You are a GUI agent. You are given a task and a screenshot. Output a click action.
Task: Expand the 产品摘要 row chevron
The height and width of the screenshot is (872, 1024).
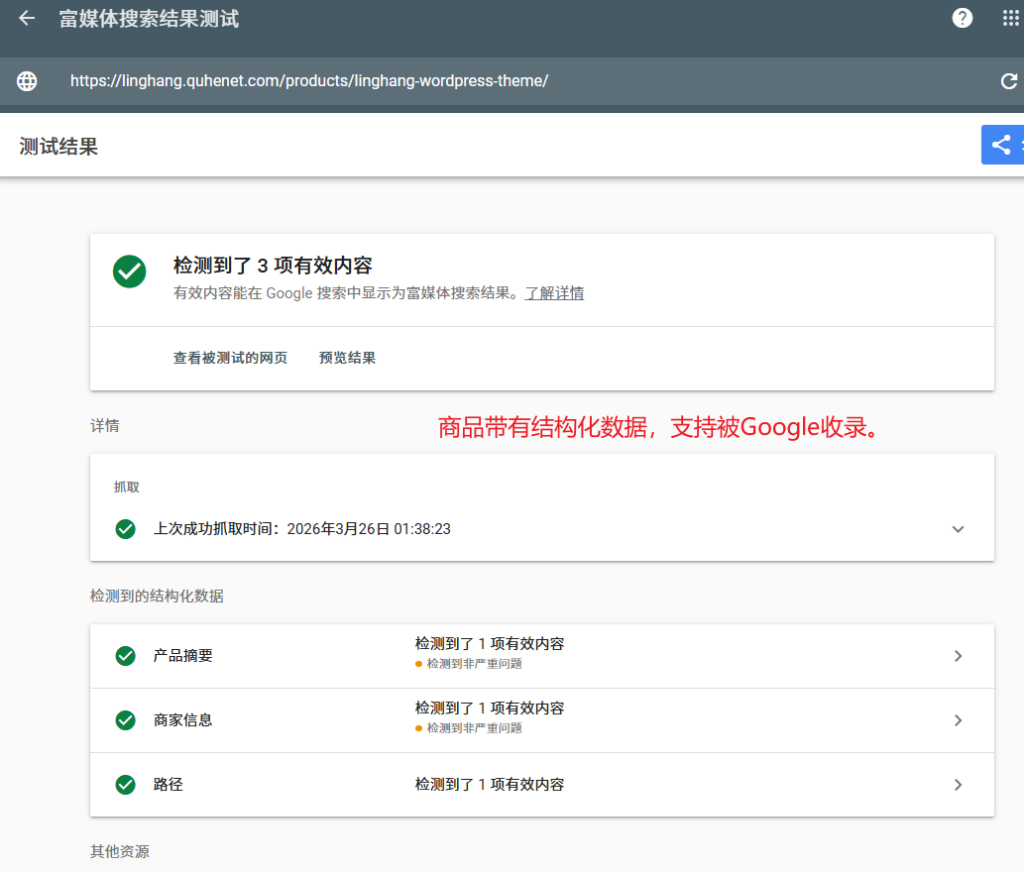click(x=958, y=656)
